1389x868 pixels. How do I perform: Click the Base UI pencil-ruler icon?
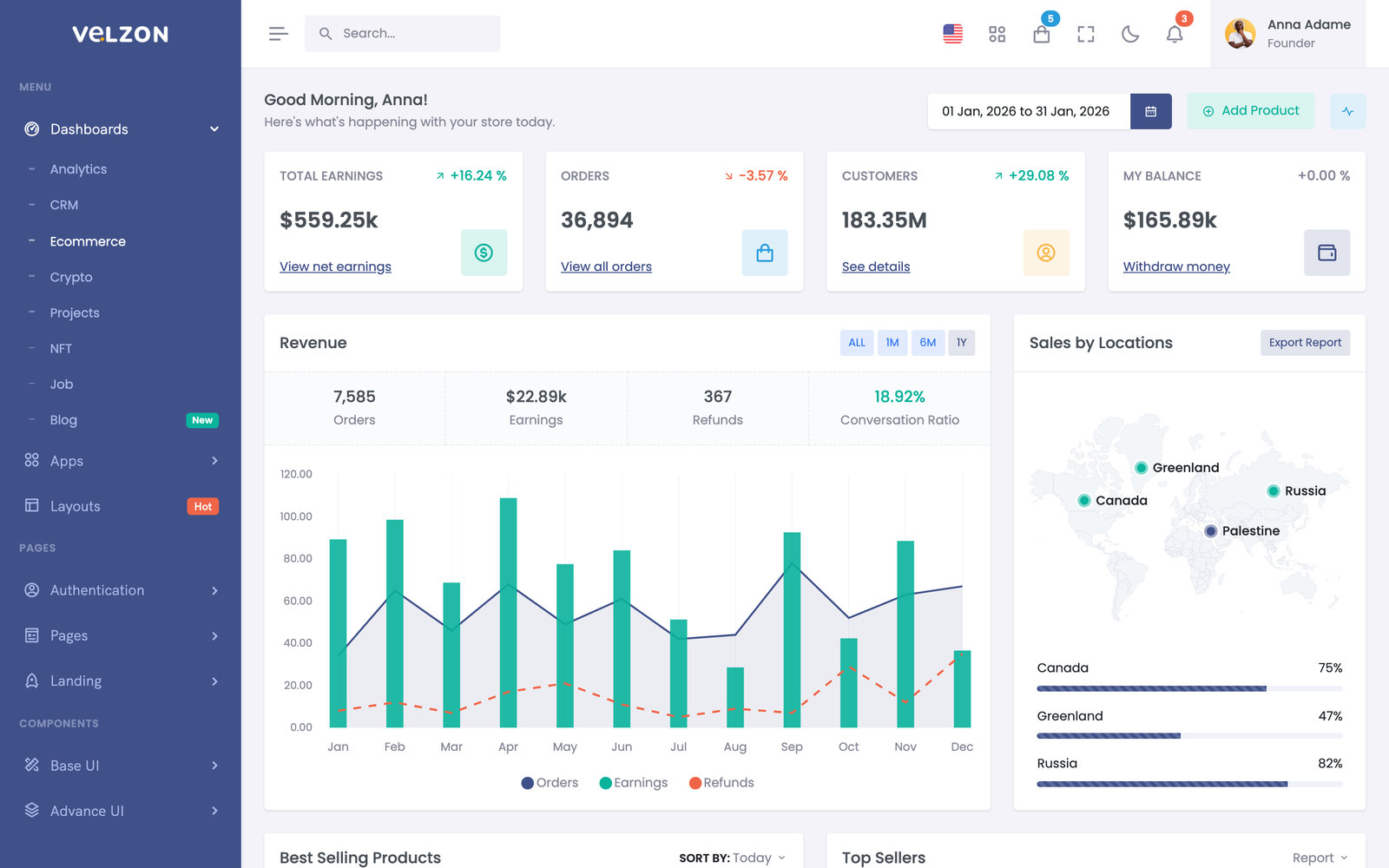(32, 765)
